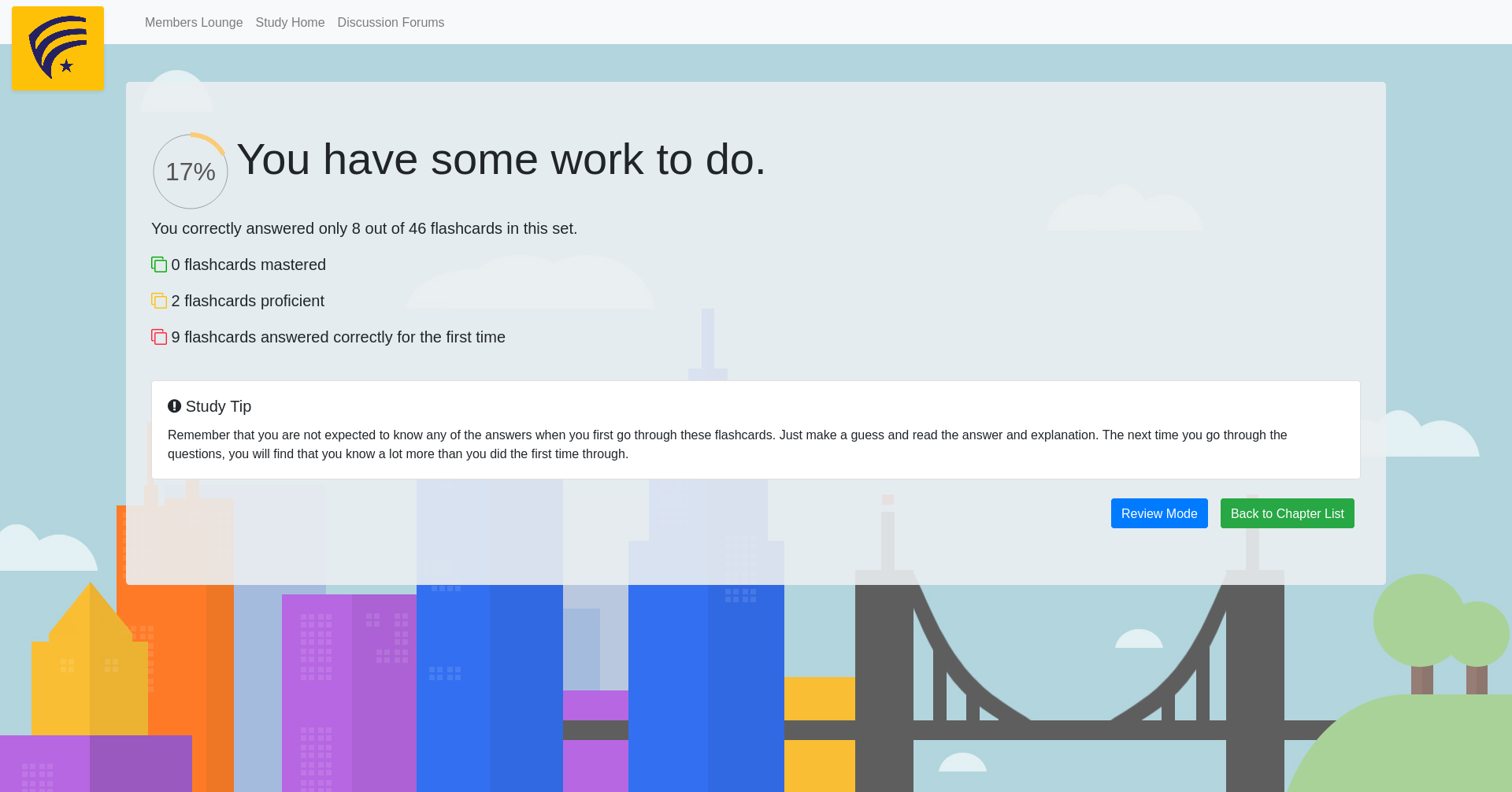
Task: Go to Study Home
Action: pos(290,23)
